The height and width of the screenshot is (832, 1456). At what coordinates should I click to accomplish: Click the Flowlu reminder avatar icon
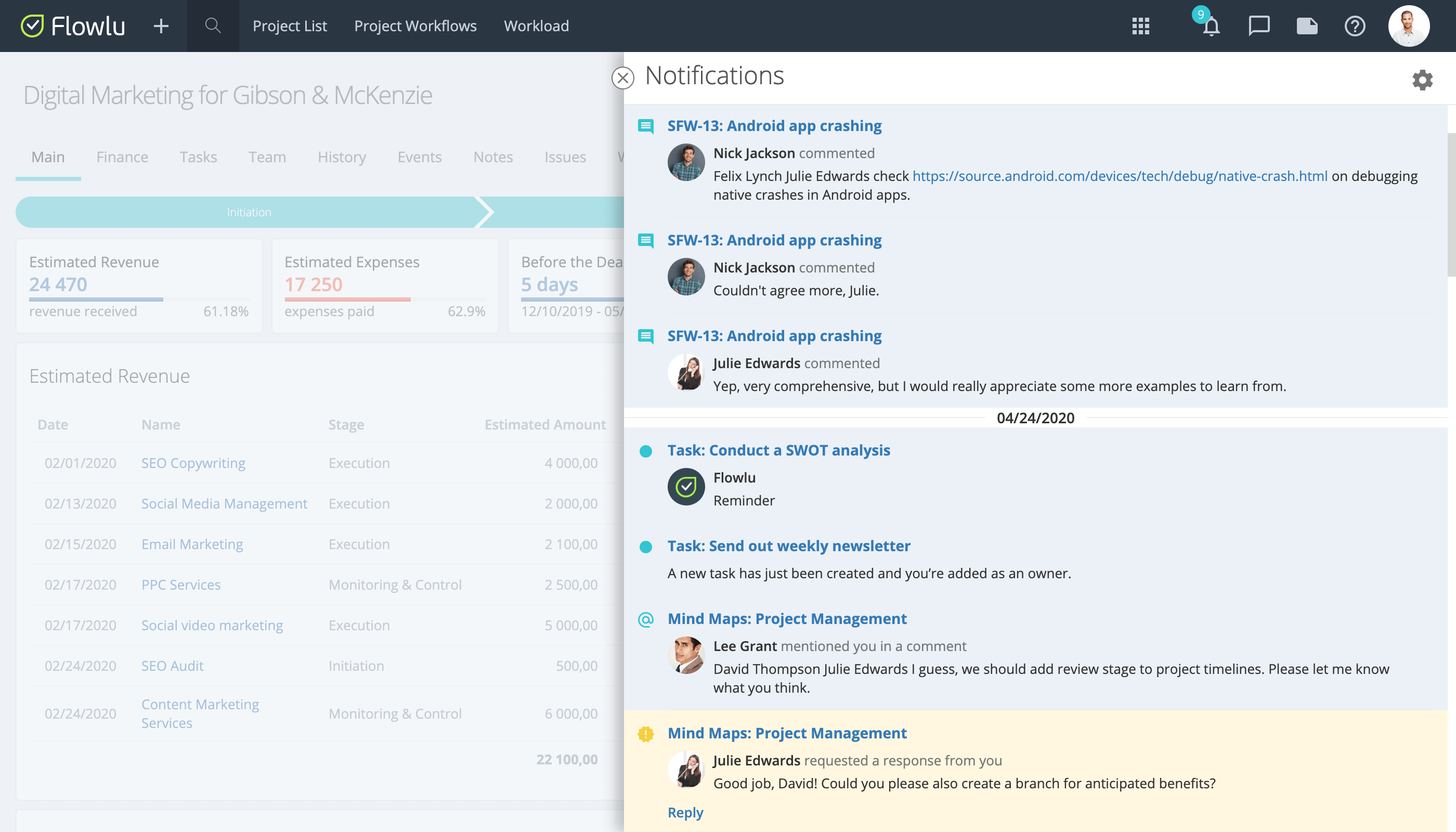[686, 486]
